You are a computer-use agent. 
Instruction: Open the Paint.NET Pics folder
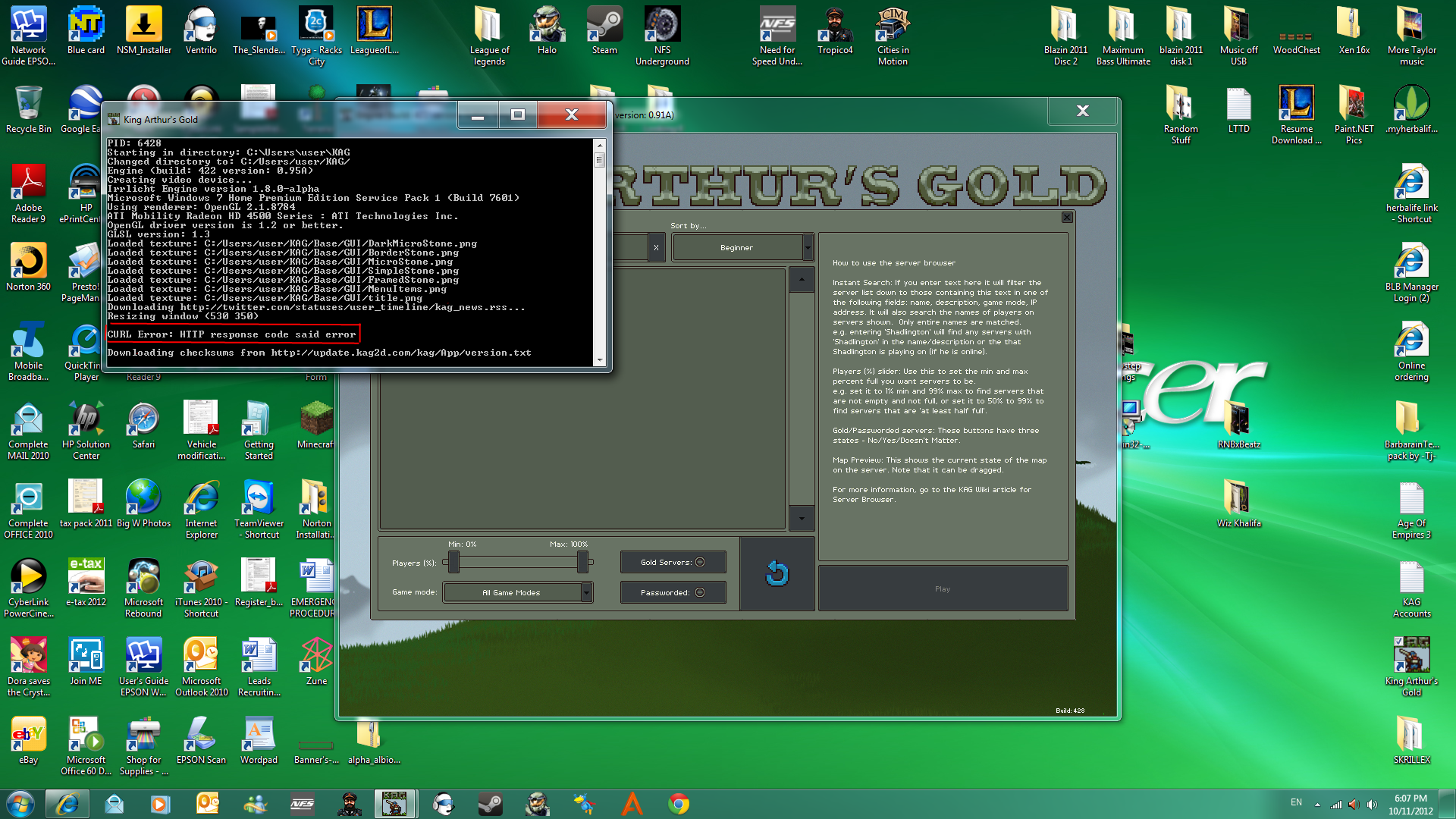pyautogui.click(x=1354, y=115)
